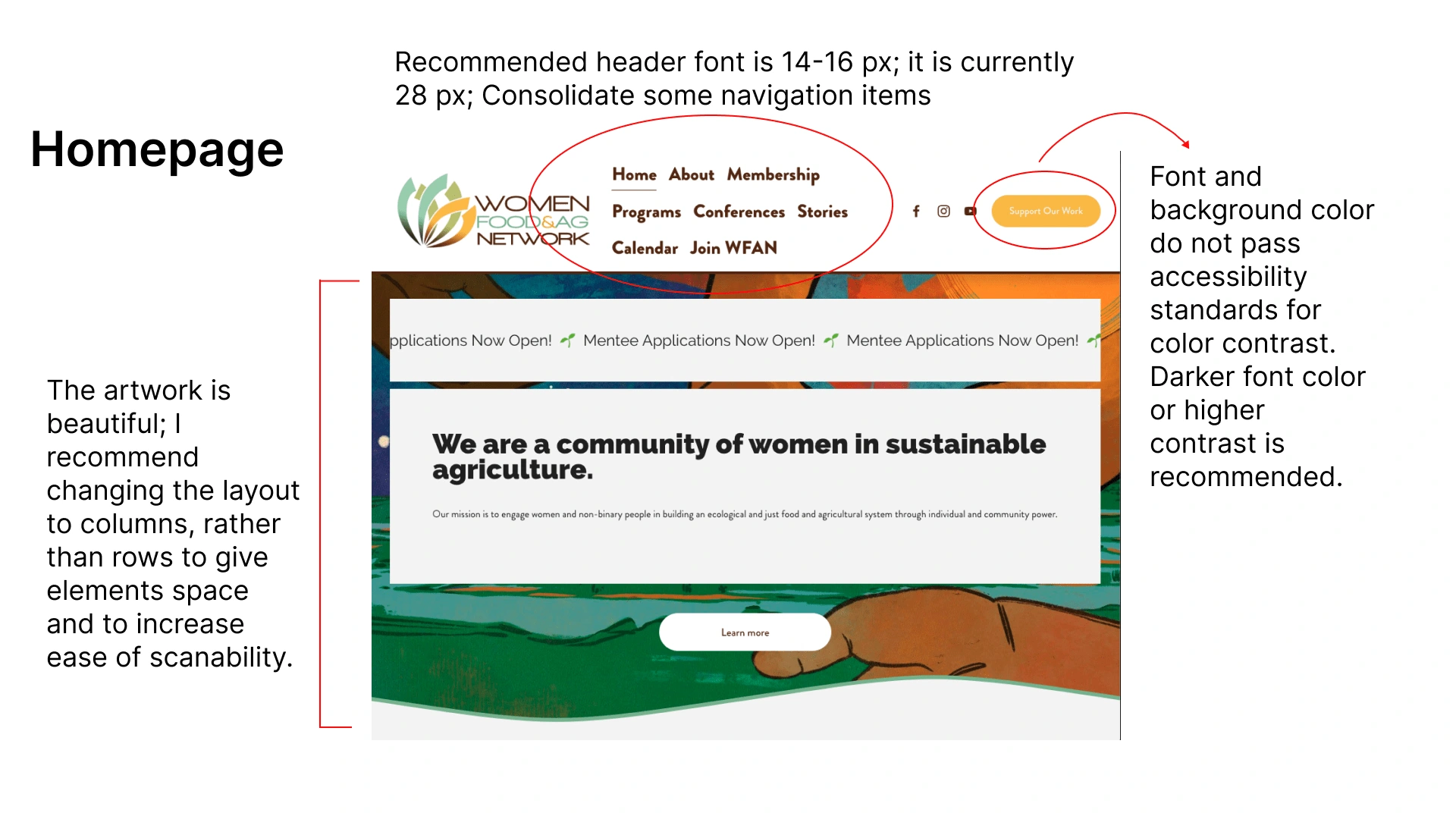Click the Facebook icon in navigation
This screenshot has height=819, width=1456.
(x=915, y=211)
